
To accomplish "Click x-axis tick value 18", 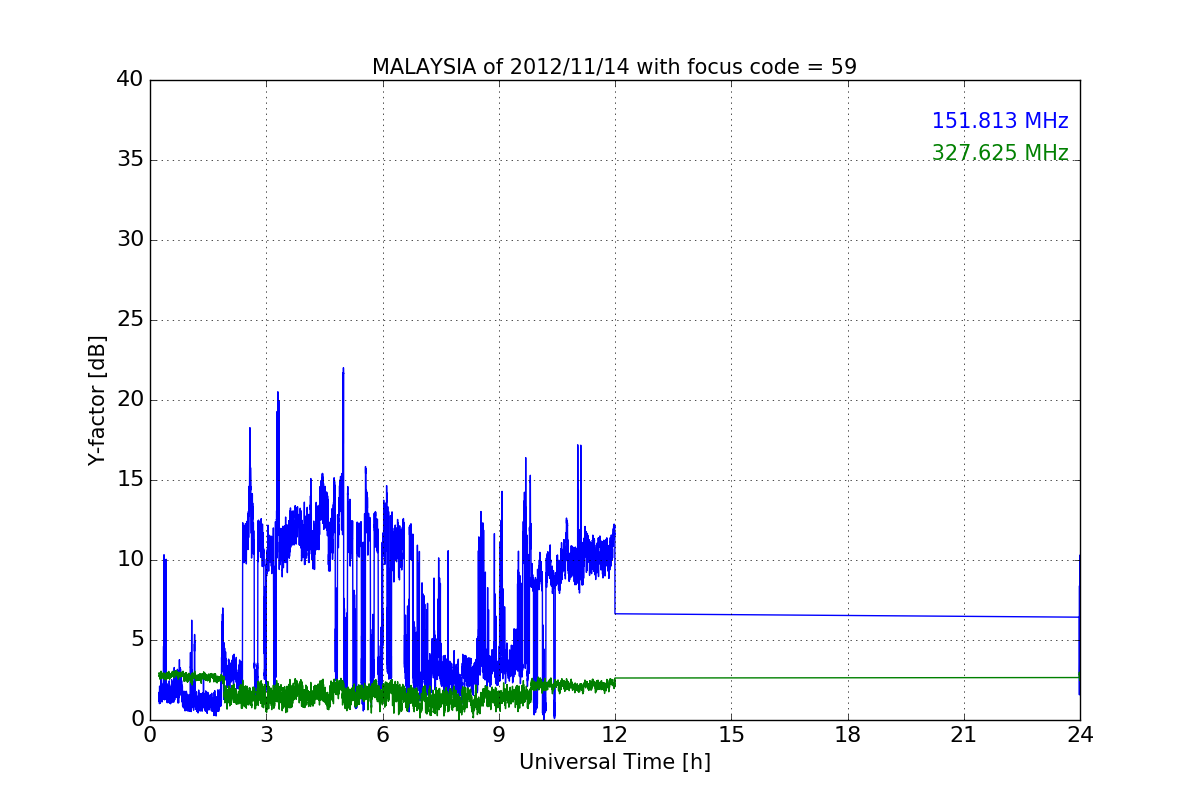I will [848, 735].
